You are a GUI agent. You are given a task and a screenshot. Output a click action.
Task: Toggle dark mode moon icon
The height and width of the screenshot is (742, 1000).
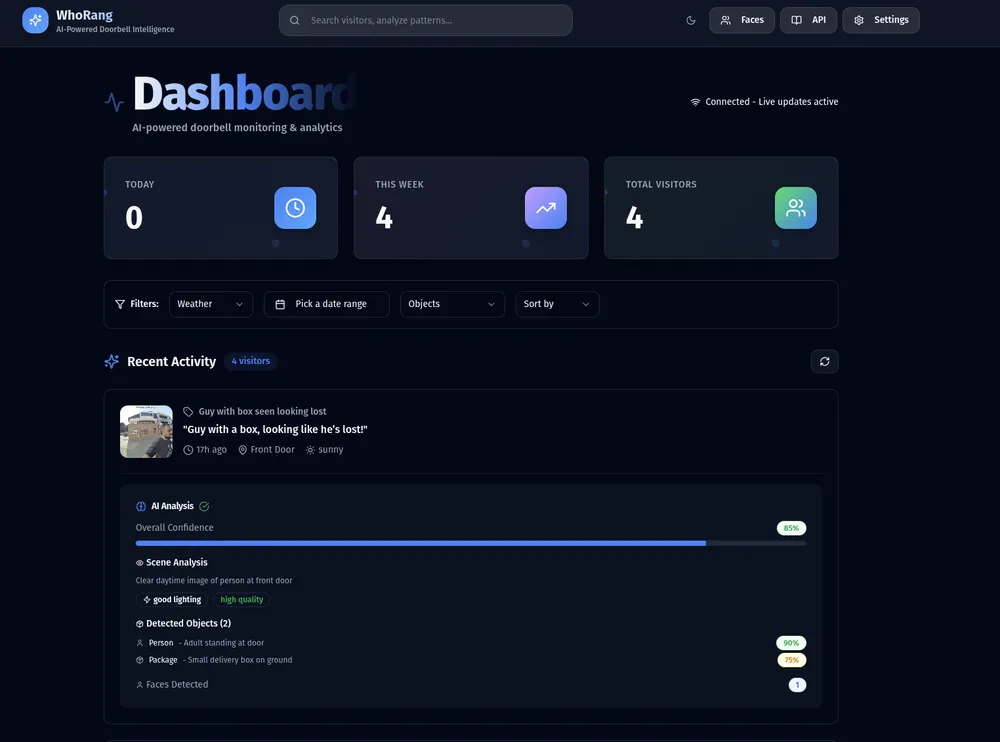(691, 20)
